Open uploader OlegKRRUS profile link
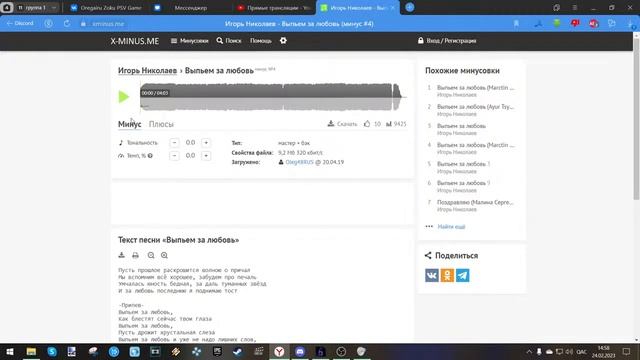640x360 pixels. pyautogui.click(x=299, y=162)
